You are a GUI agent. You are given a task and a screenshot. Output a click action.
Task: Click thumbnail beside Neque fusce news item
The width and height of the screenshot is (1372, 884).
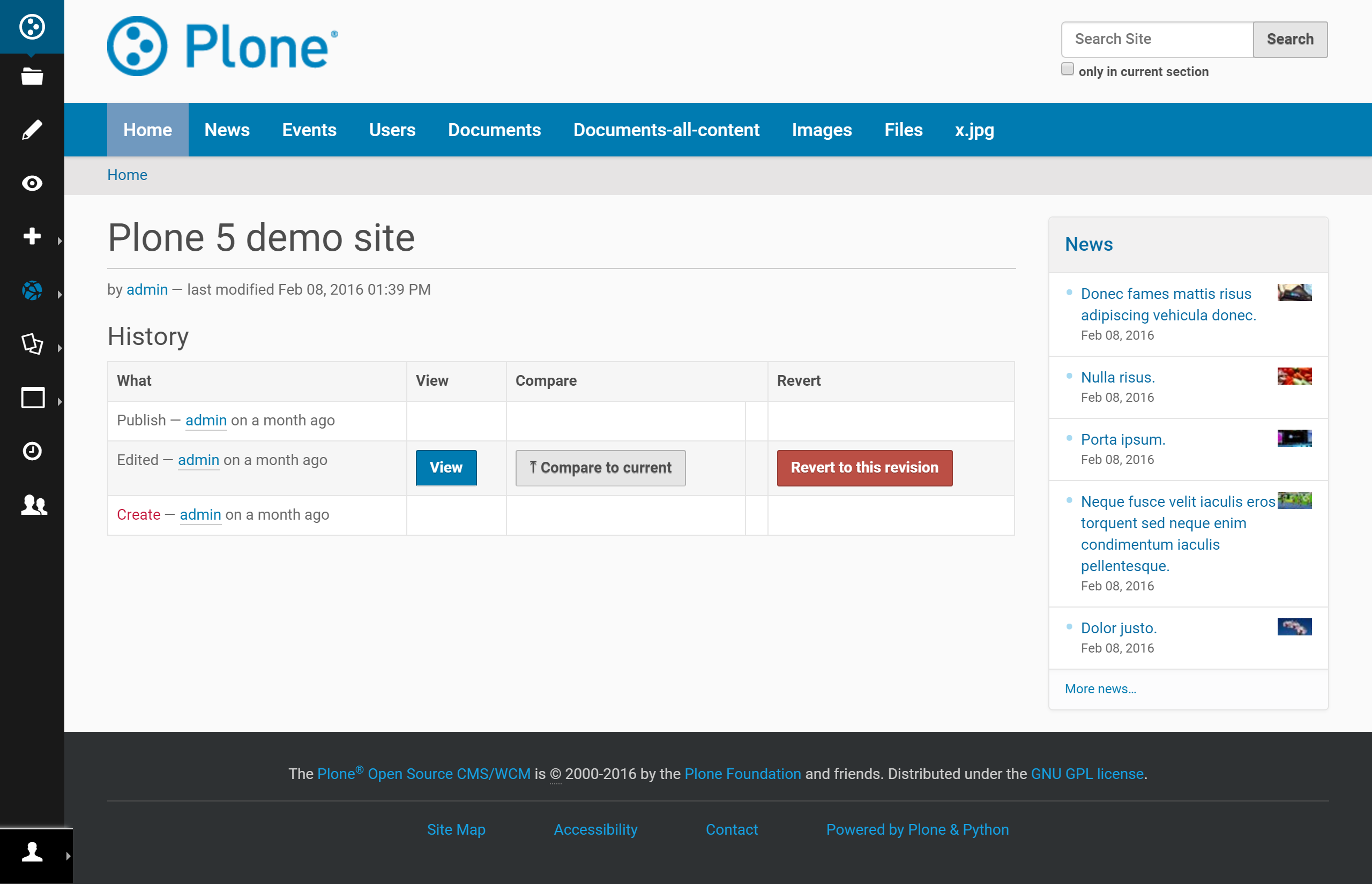tap(1294, 500)
